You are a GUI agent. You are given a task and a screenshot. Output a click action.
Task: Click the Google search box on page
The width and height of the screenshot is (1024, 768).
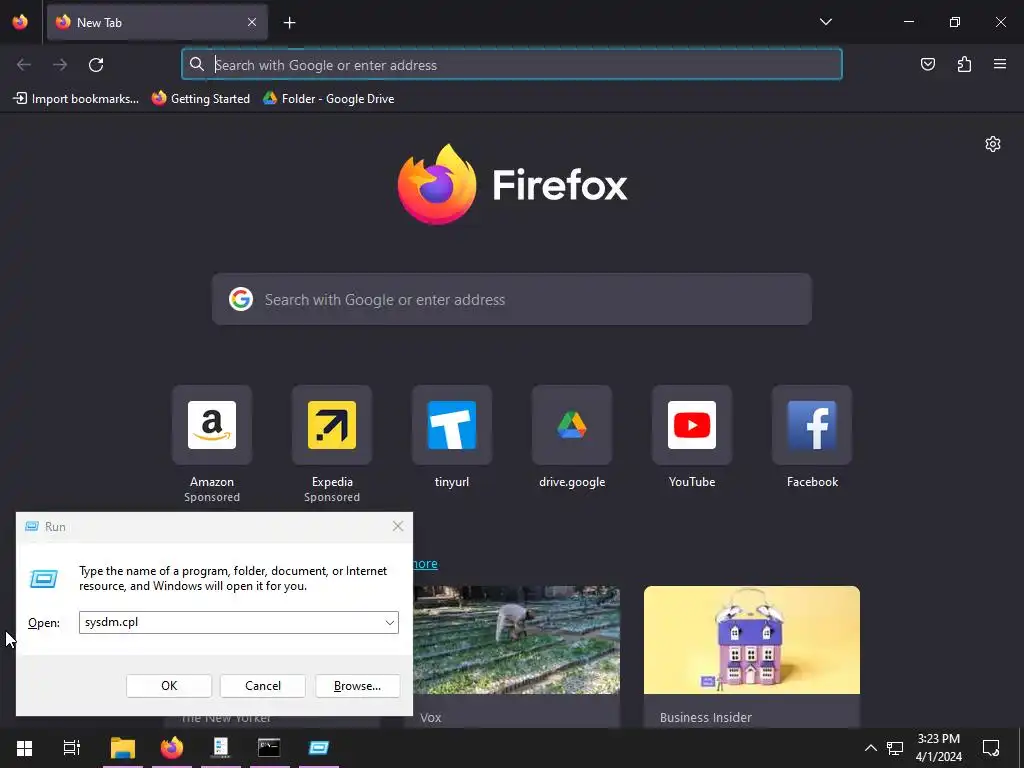click(512, 300)
